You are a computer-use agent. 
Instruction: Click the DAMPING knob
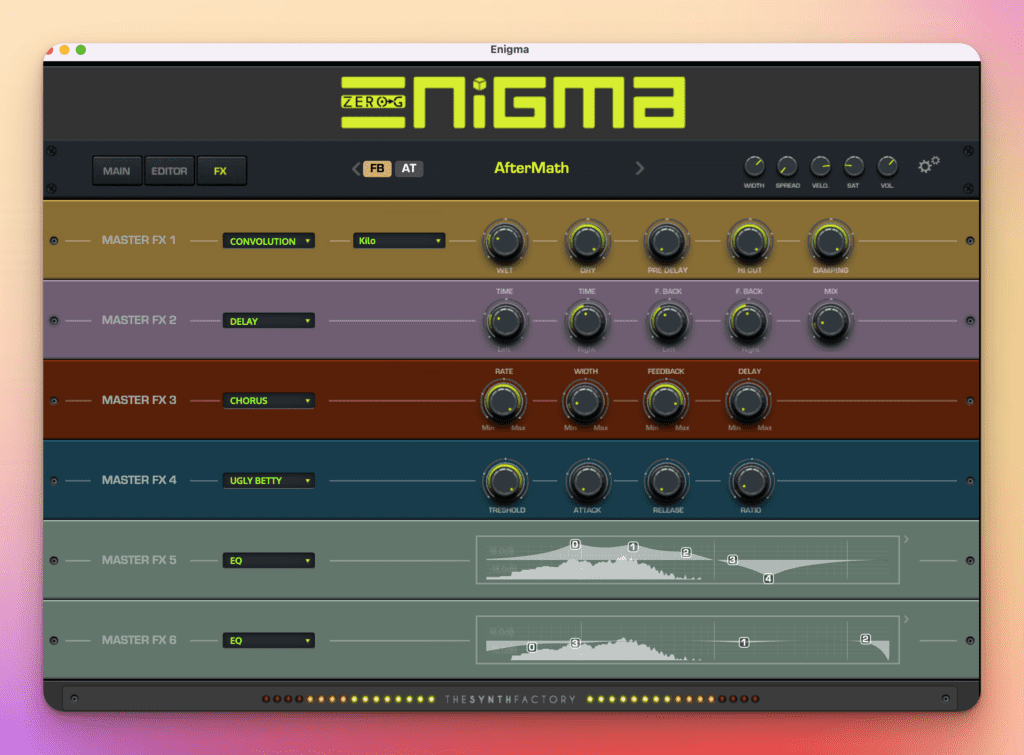(831, 242)
